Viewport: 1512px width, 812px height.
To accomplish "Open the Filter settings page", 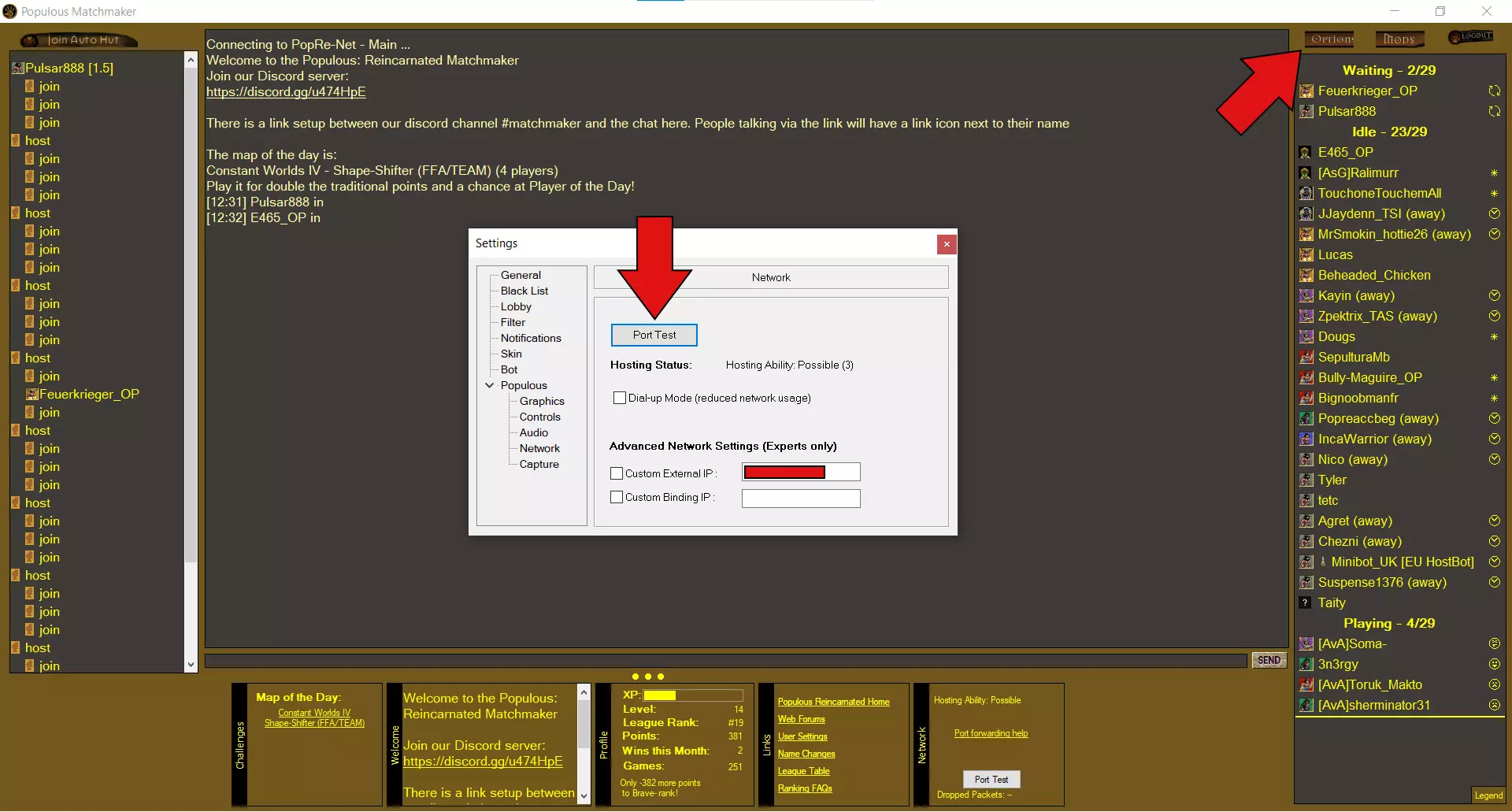I will coord(513,323).
